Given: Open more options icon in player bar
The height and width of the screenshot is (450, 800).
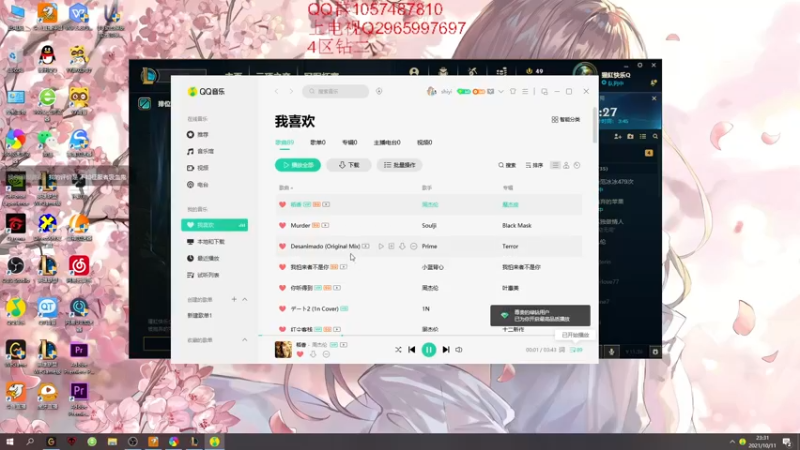Looking at the screenshot, I should [326, 354].
